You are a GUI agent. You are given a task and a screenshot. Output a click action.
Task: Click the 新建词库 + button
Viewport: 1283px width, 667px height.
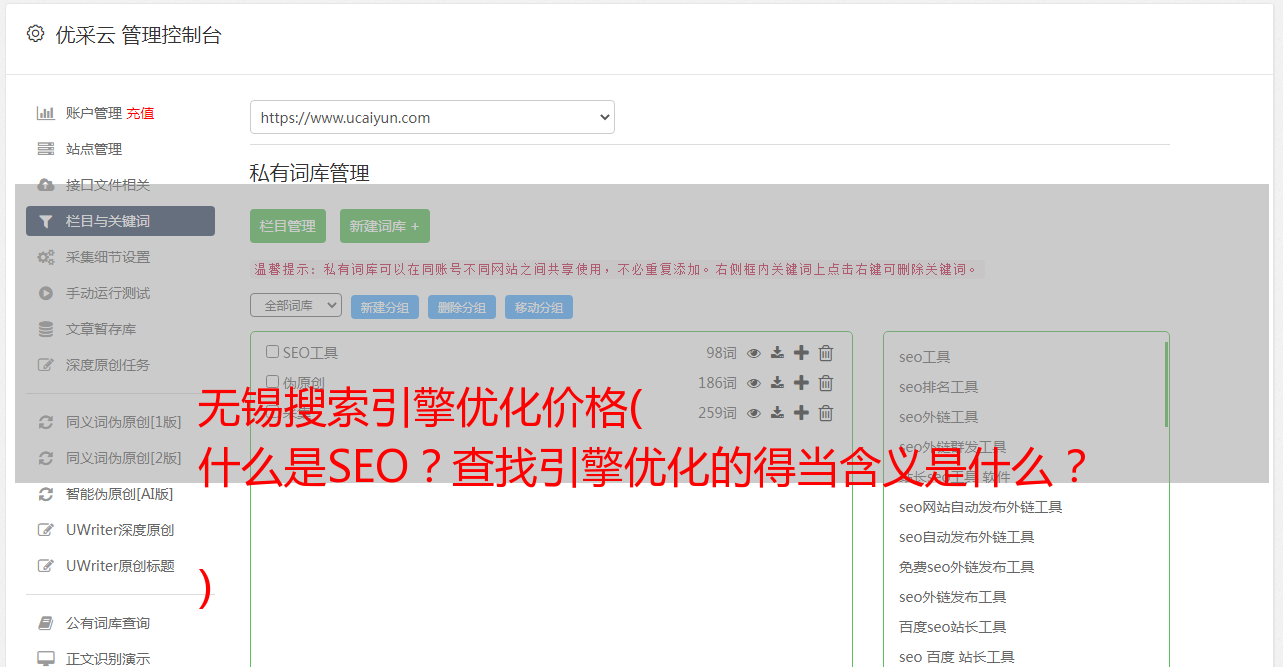point(385,226)
